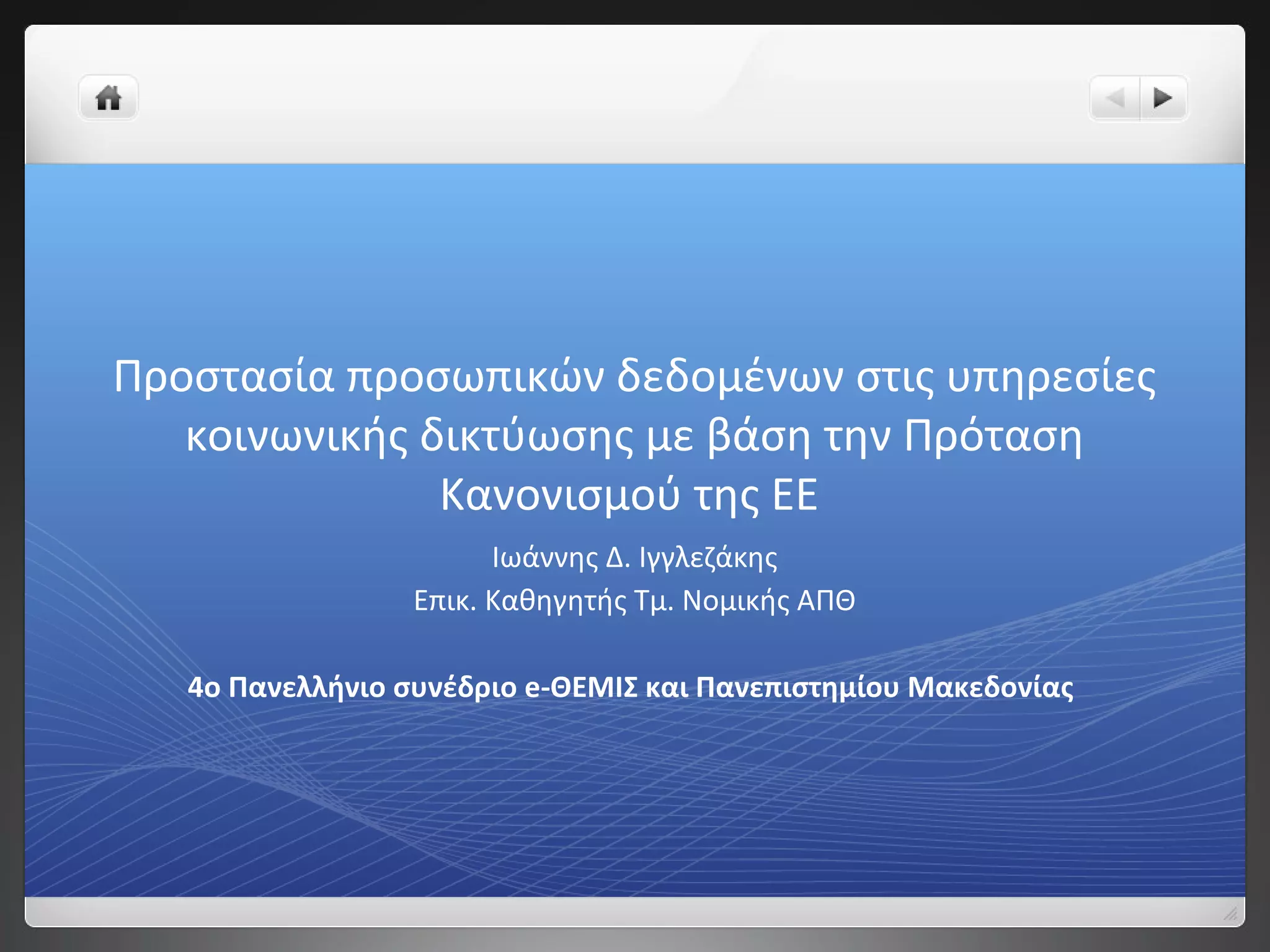Click the line 'Επικ. Καθηγητής Τμ. Νομικής ΑΠΘ'
Viewport: 1270px width, 952px height.
coord(634,601)
